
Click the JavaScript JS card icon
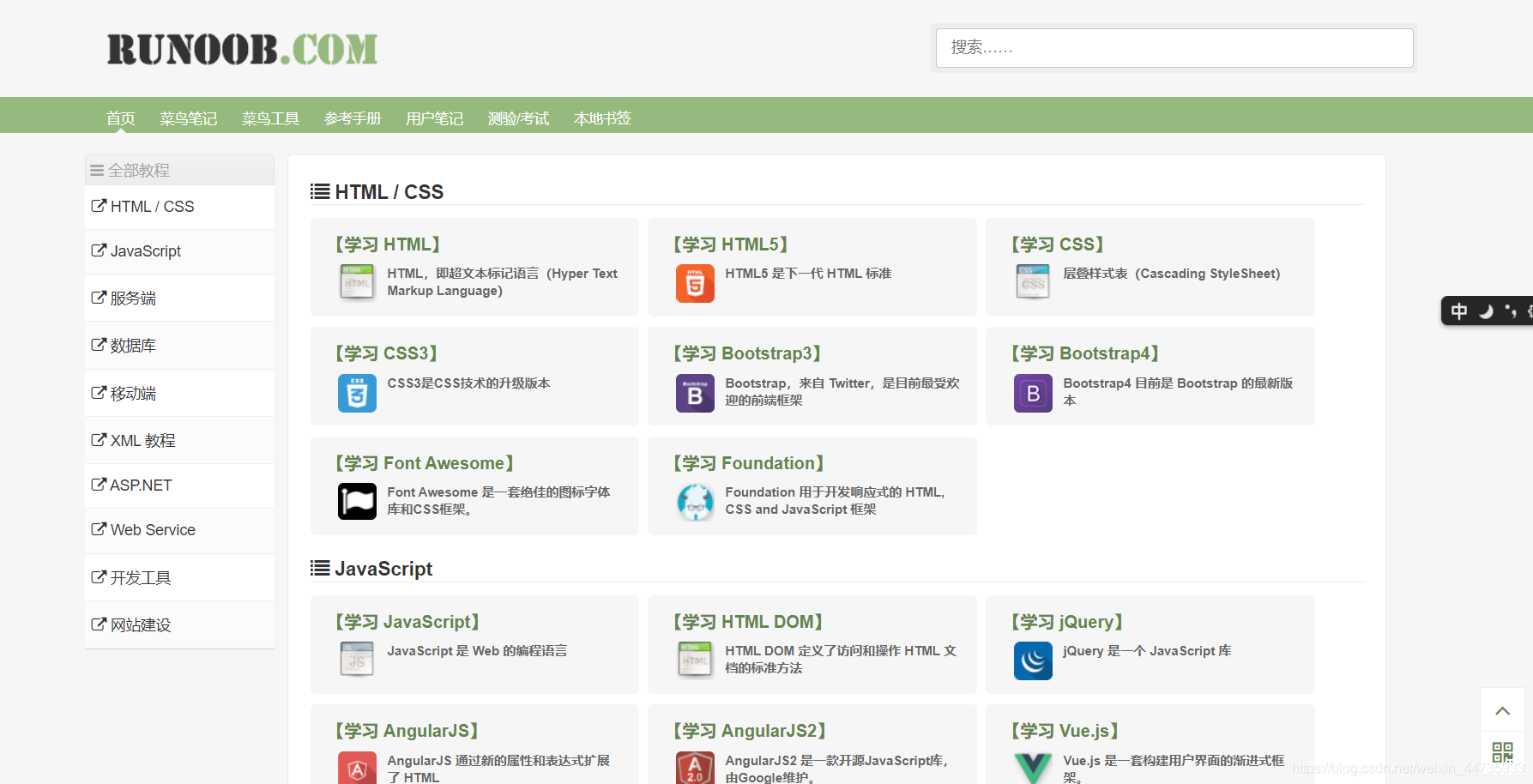pyautogui.click(x=357, y=660)
